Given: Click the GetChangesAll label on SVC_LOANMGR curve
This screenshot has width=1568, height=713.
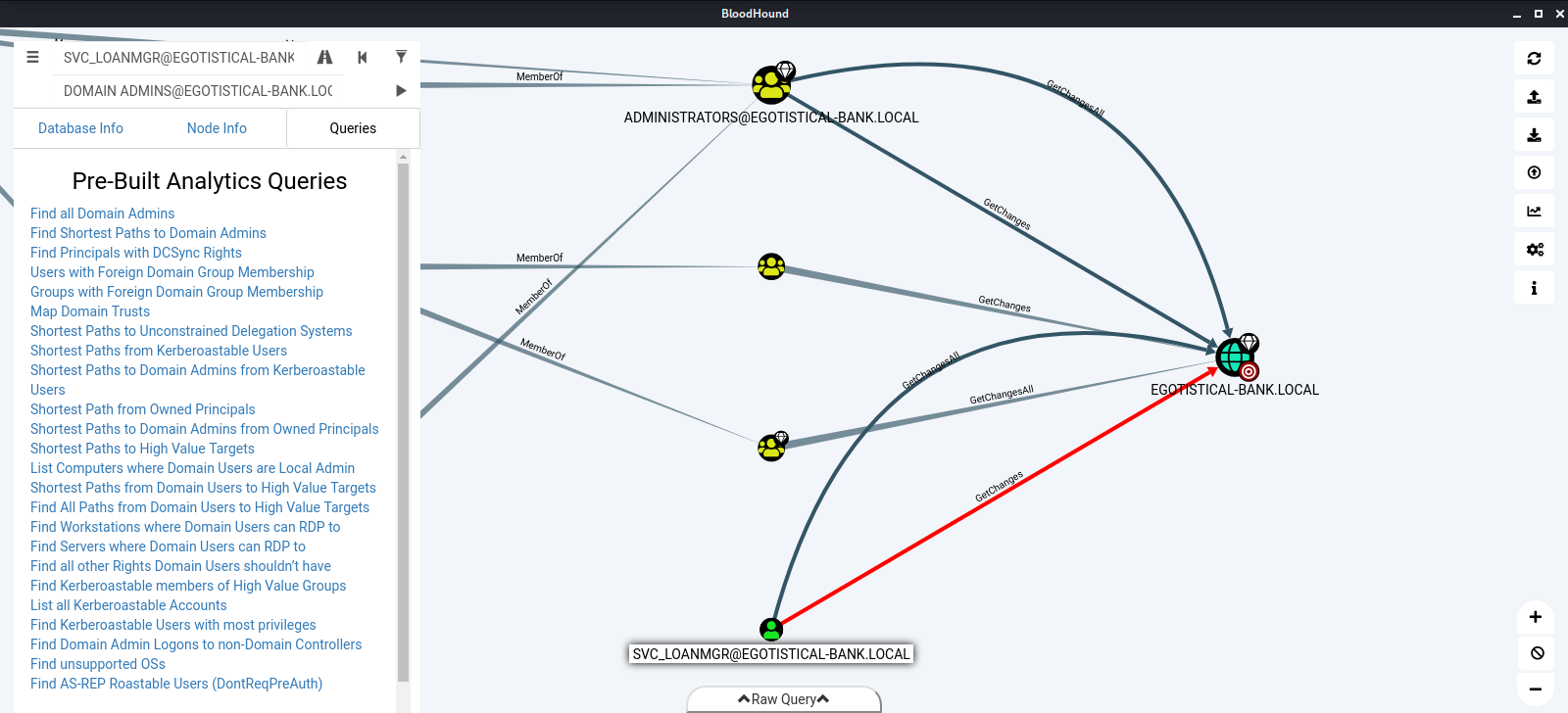Looking at the screenshot, I should point(931,370).
